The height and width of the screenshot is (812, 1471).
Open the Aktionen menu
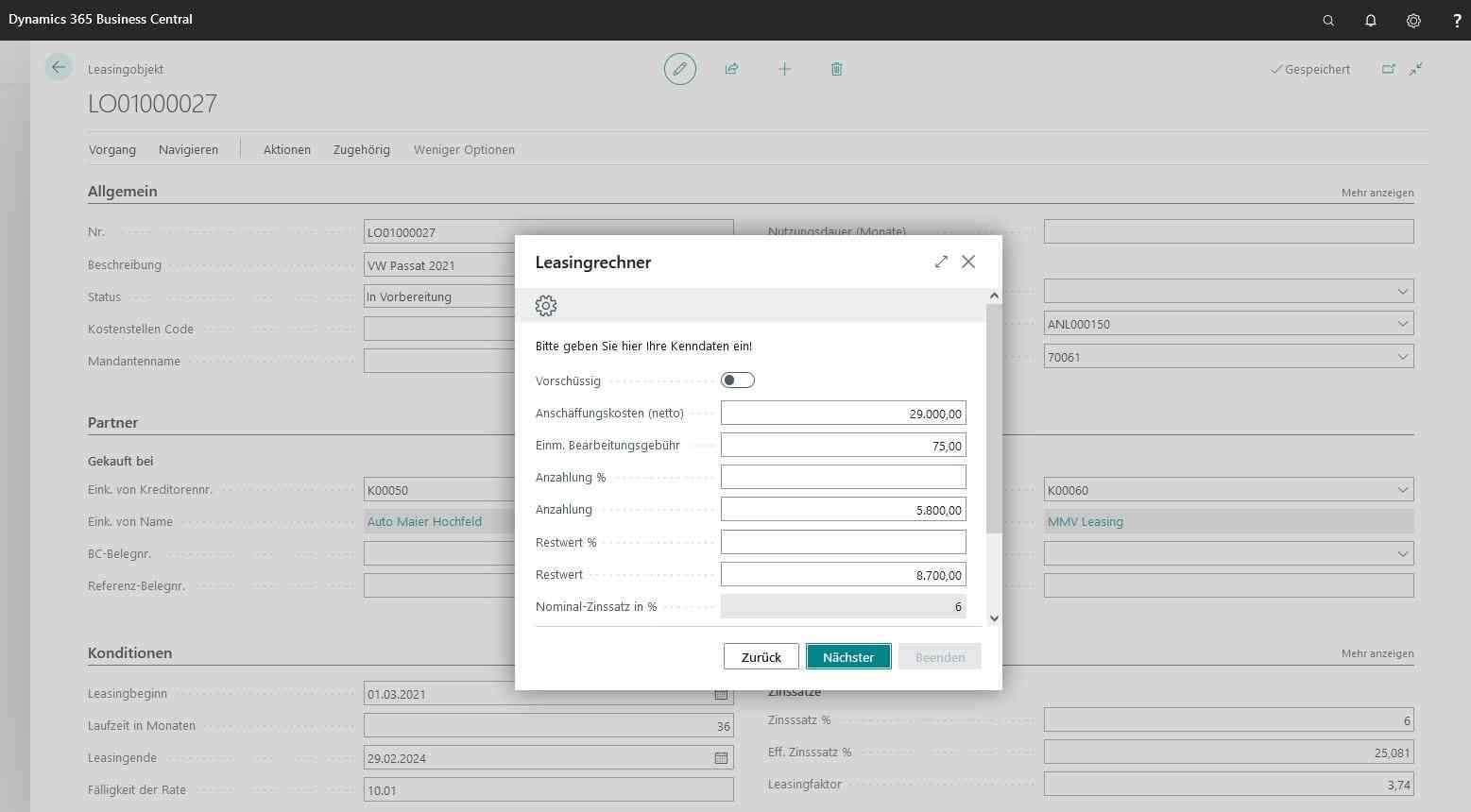click(286, 149)
